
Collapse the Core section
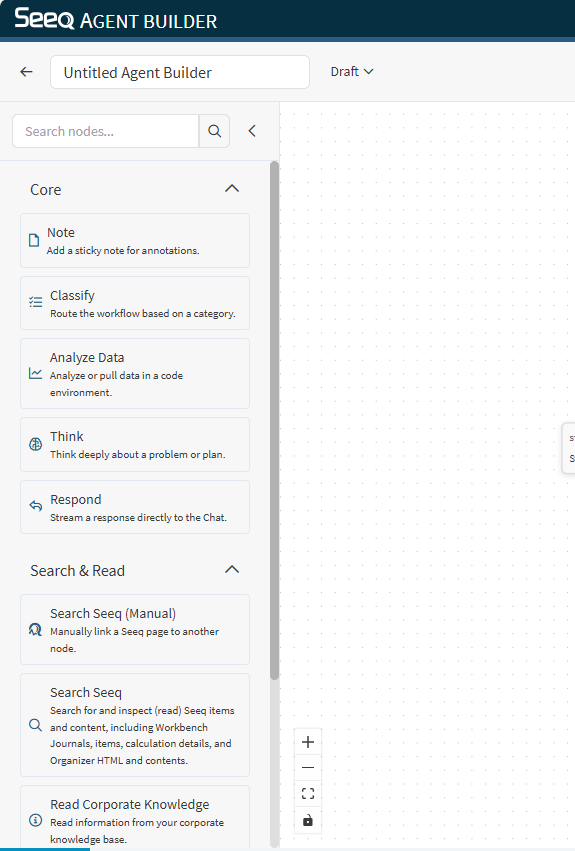232,189
